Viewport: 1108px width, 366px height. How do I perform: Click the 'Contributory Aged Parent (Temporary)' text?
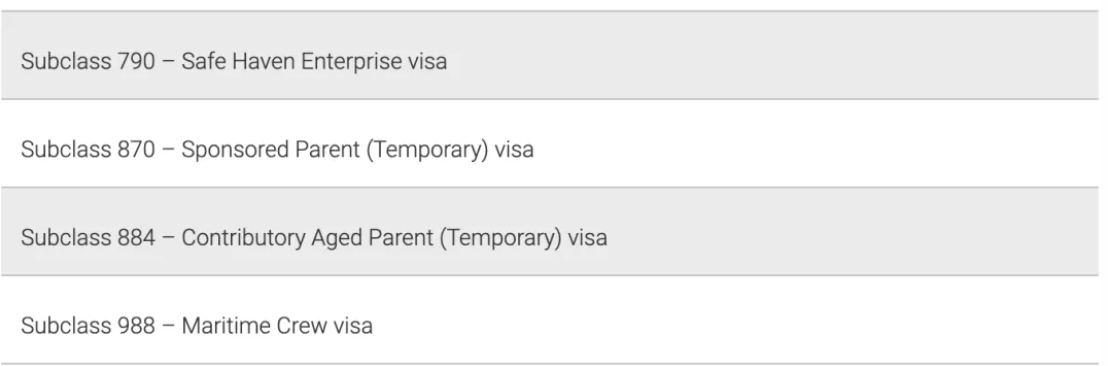tap(372, 238)
